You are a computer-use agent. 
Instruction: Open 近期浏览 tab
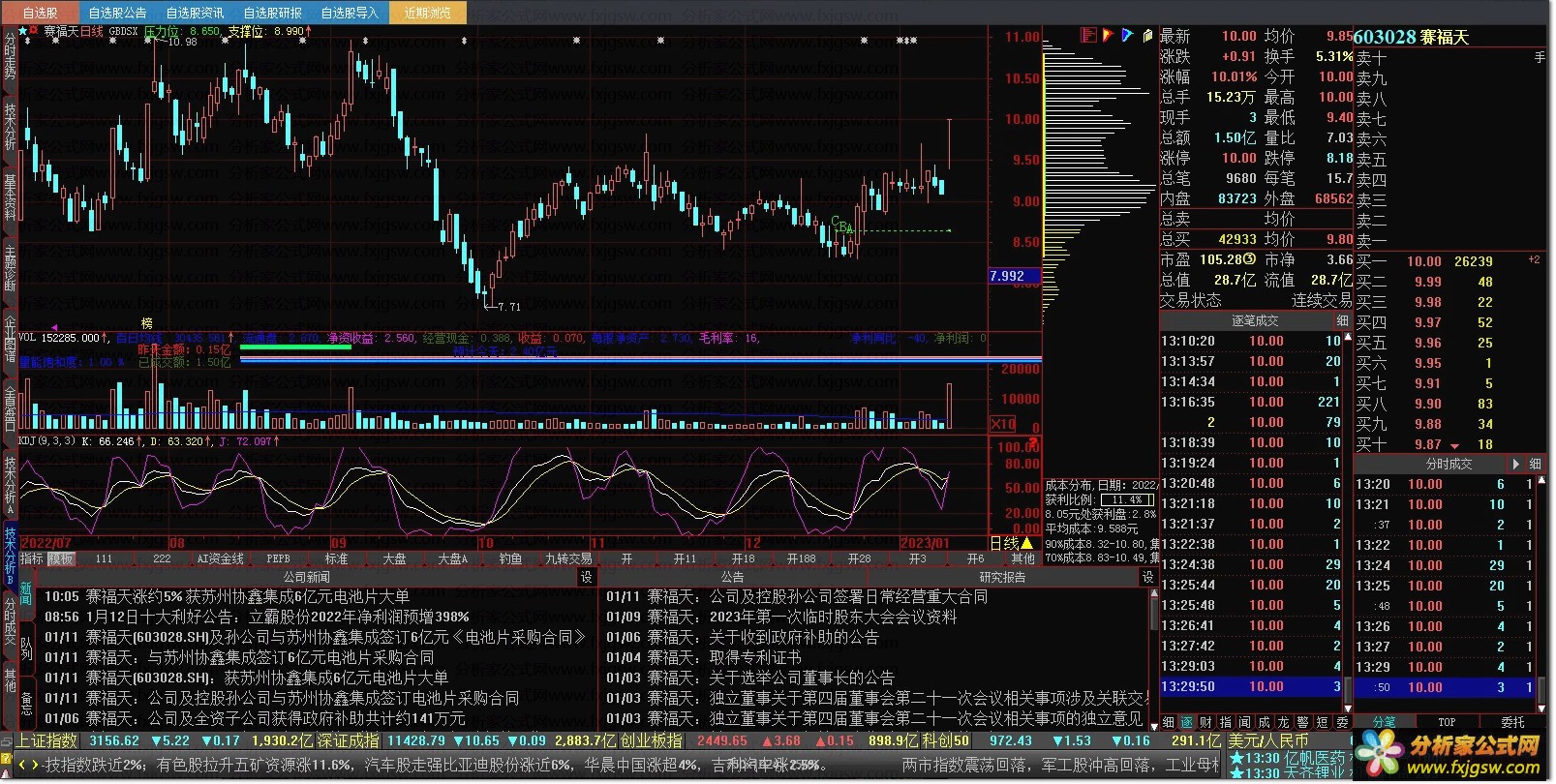click(x=428, y=13)
